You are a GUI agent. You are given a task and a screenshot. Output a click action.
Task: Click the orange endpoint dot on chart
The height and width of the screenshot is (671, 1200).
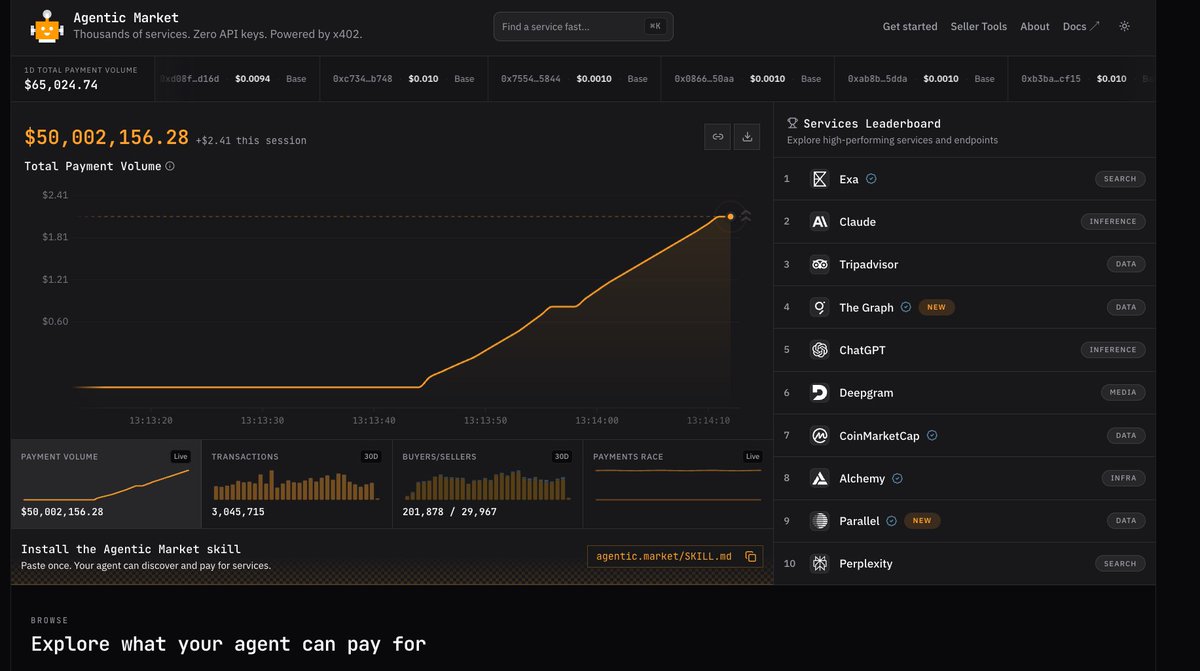coord(731,216)
